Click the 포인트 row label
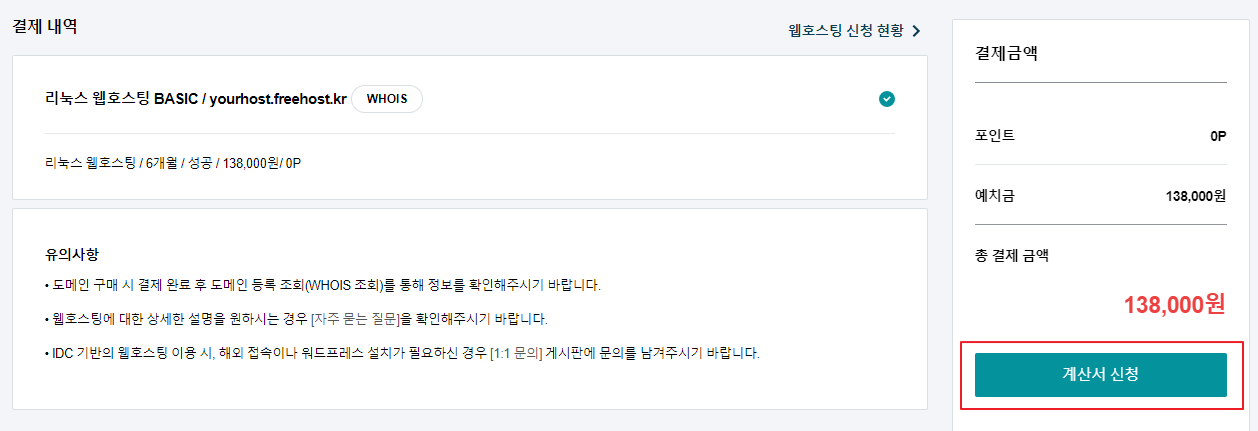This screenshot has height=431, width=1258. tap(995, 134)
